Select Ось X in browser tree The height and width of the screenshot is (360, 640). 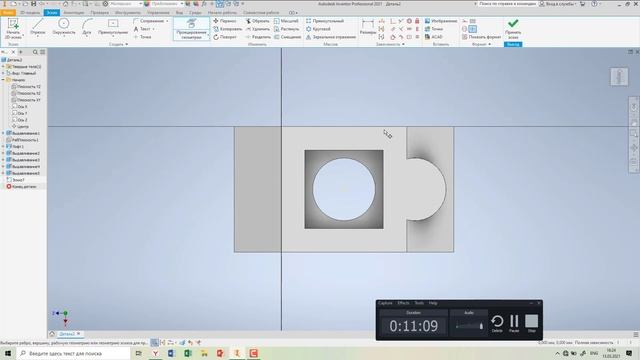(x=20, y=107)
